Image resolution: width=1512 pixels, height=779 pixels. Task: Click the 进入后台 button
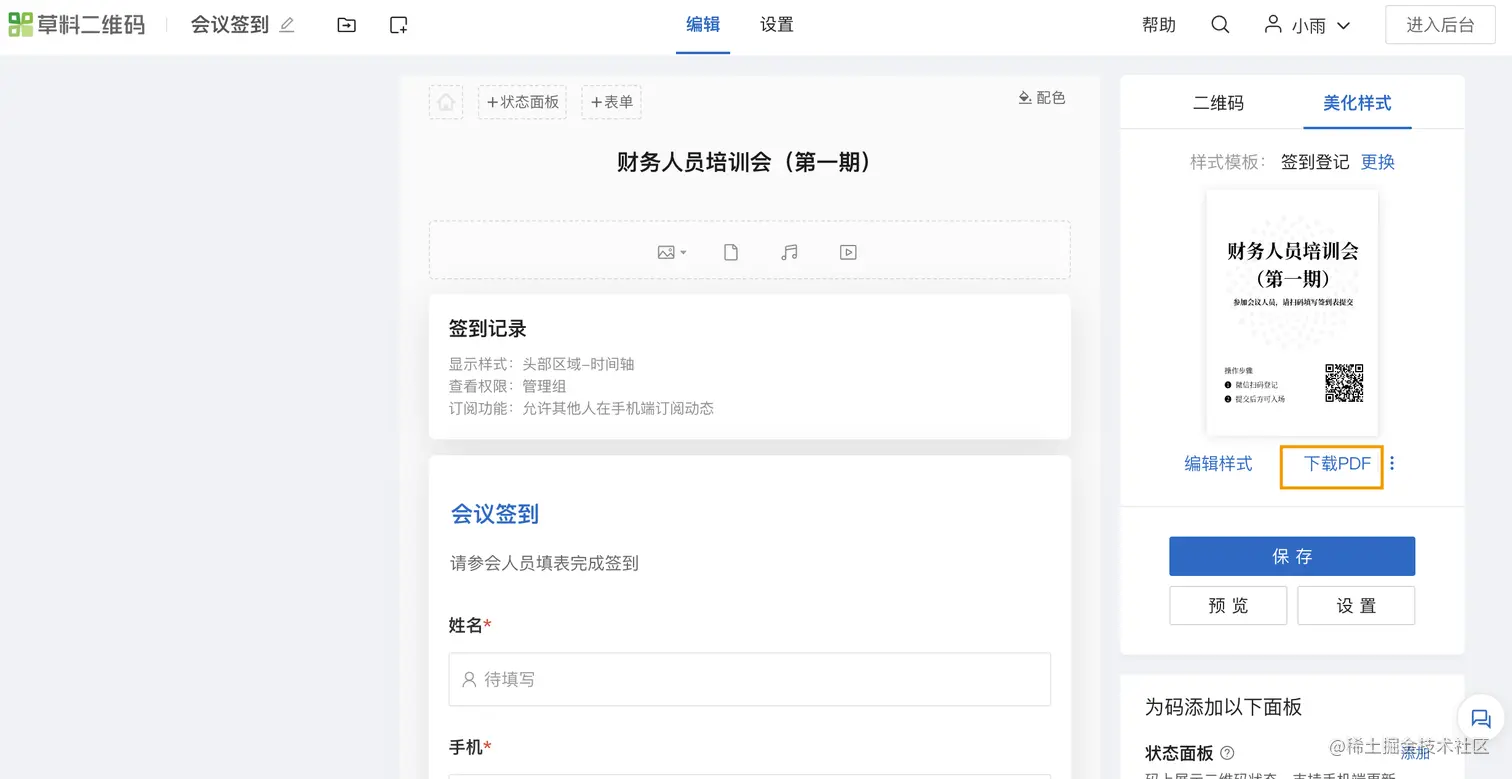(1440, 25)
